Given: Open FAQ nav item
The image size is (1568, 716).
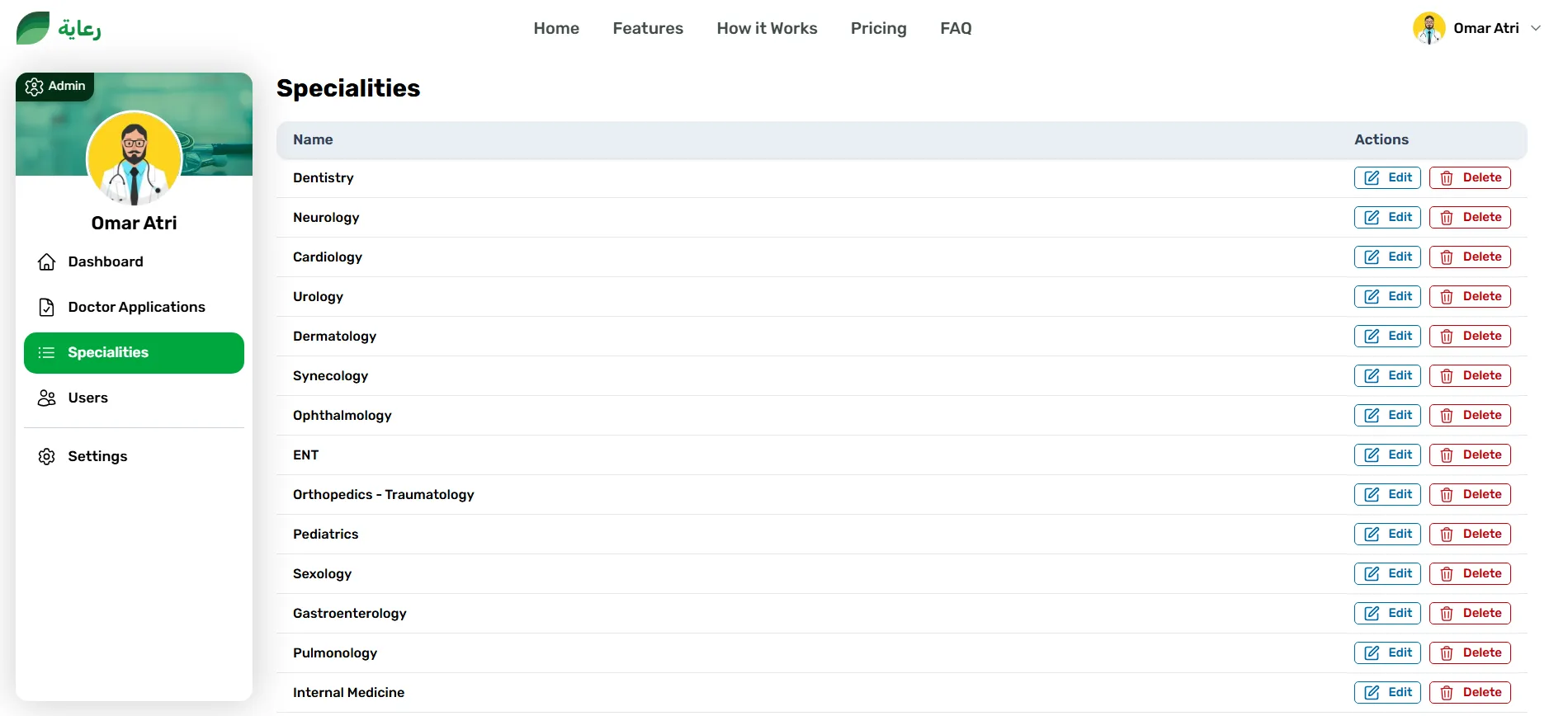Looking at the screenshot, I should point(956,28).
